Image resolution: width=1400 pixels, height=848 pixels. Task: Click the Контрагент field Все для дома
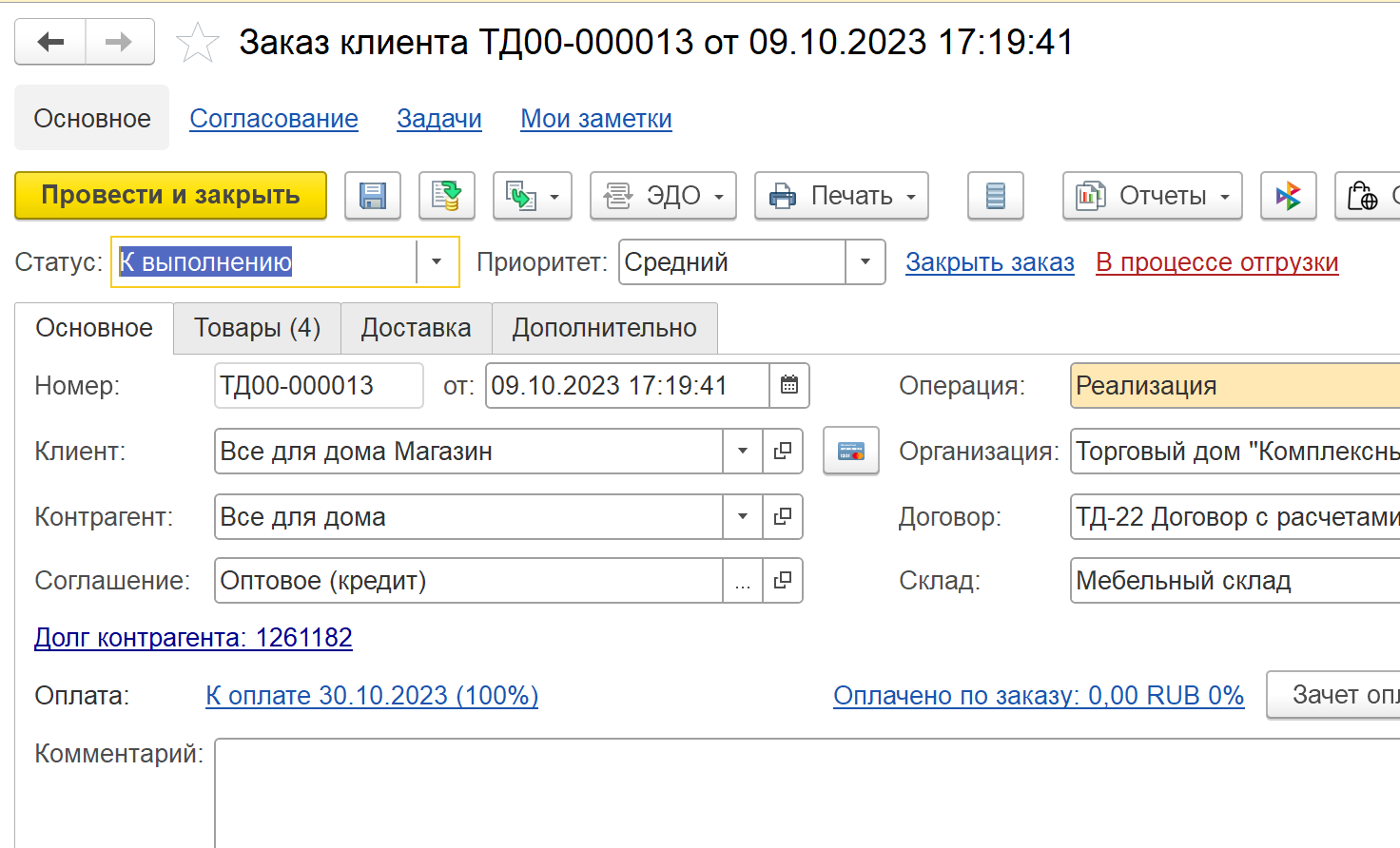point(469,517)
